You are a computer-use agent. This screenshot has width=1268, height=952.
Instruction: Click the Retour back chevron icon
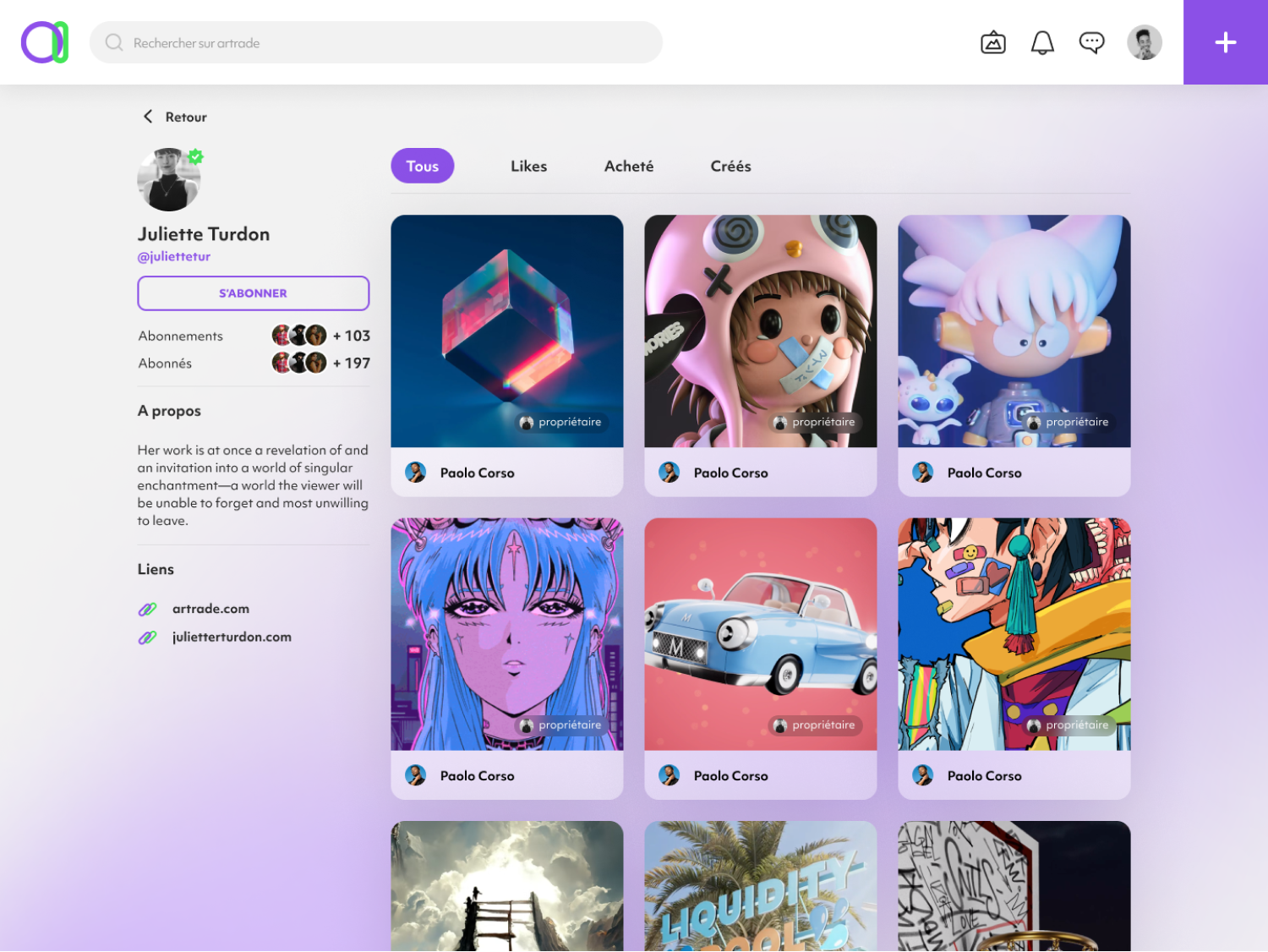click(148, 117)
